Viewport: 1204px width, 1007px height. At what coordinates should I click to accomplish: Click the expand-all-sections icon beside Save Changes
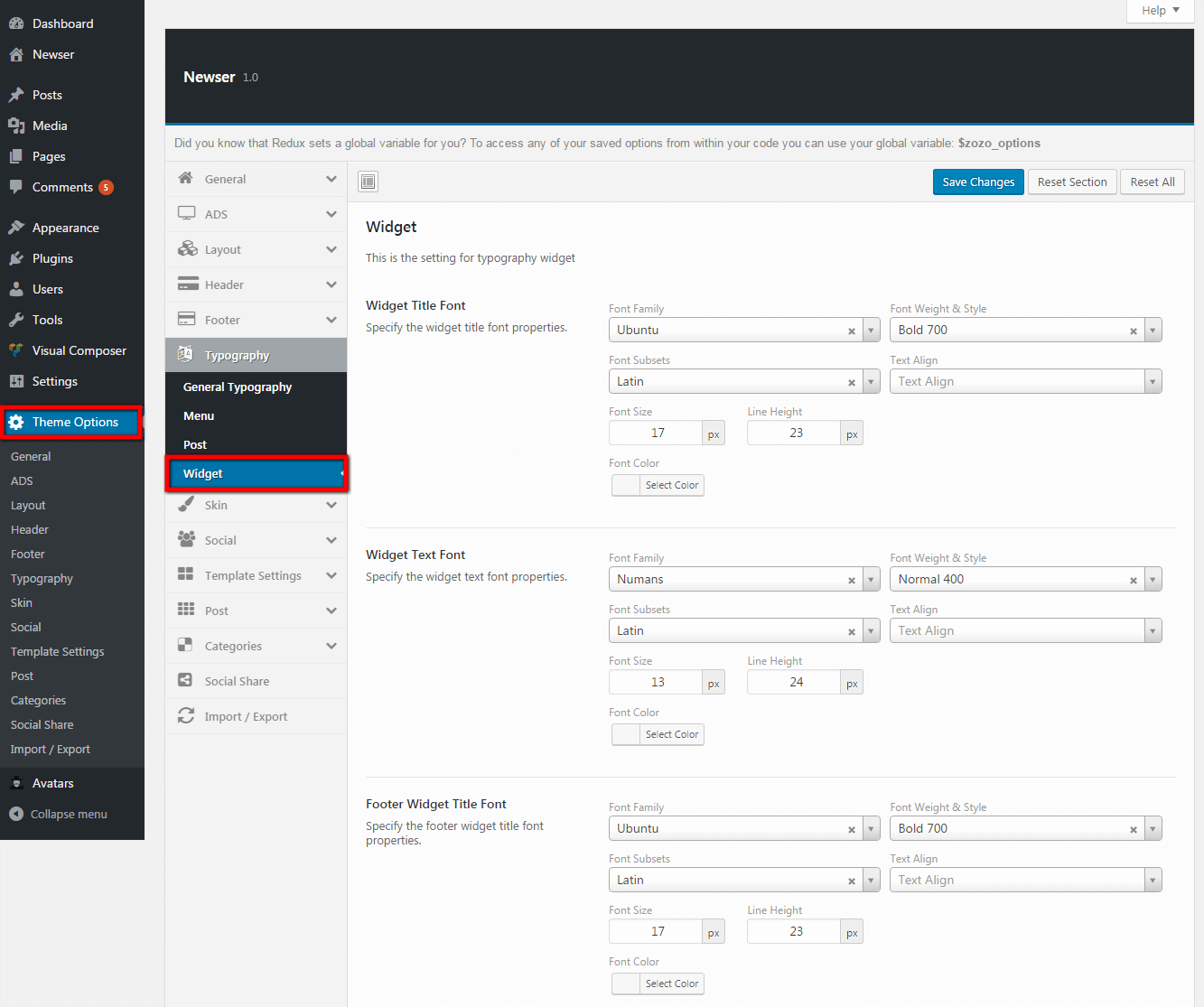tap(368, 182)
